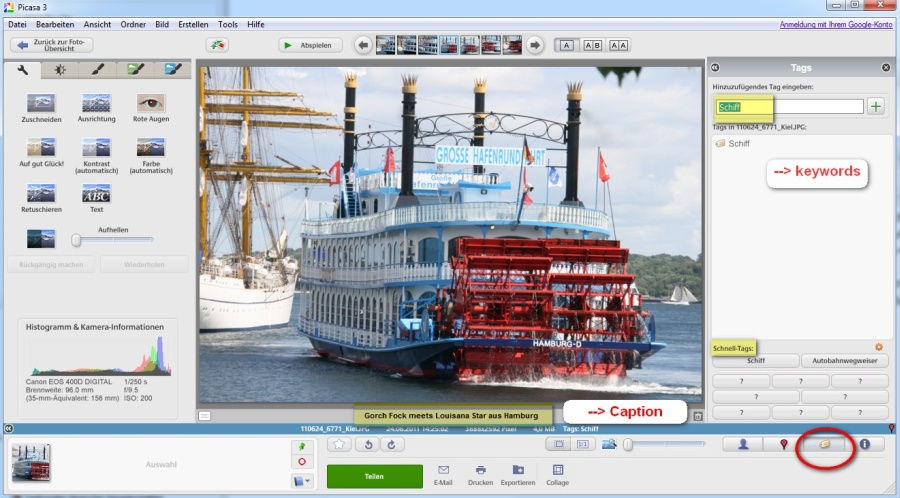This screenshot has height=498, width=900.
Task: Switch to side-by-side AB view
Action: click(x=592, y=45)
